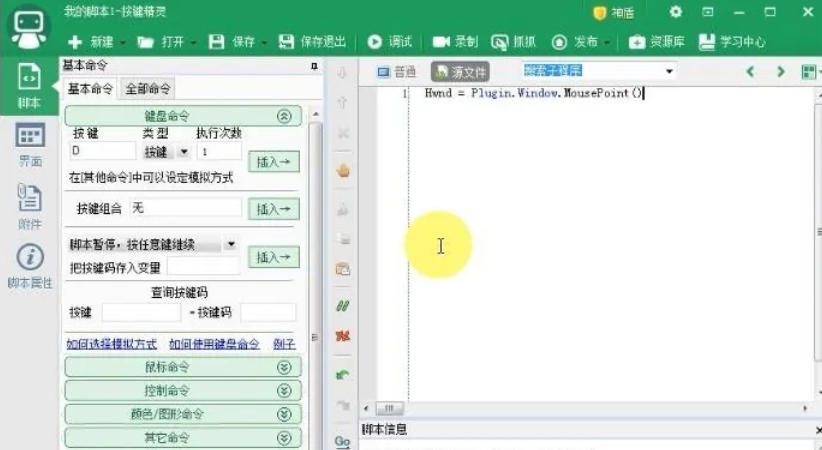Click the layout grid icon at editor's right
The width and height of the screenshot is (822, 450).
click(x=809, y=72)
